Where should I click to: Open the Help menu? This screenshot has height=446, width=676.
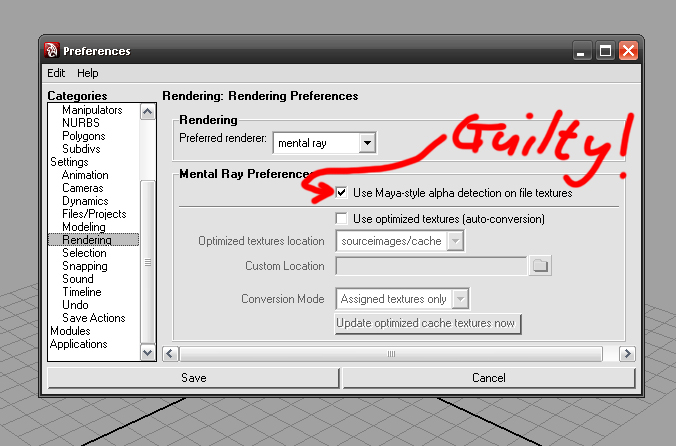pyautogui.click(x=88, y=73)
